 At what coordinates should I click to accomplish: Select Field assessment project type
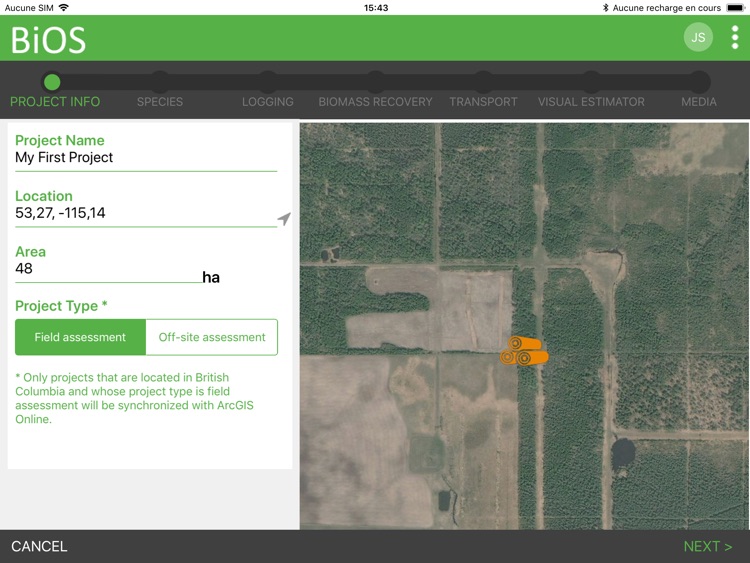tap(80, 337)
